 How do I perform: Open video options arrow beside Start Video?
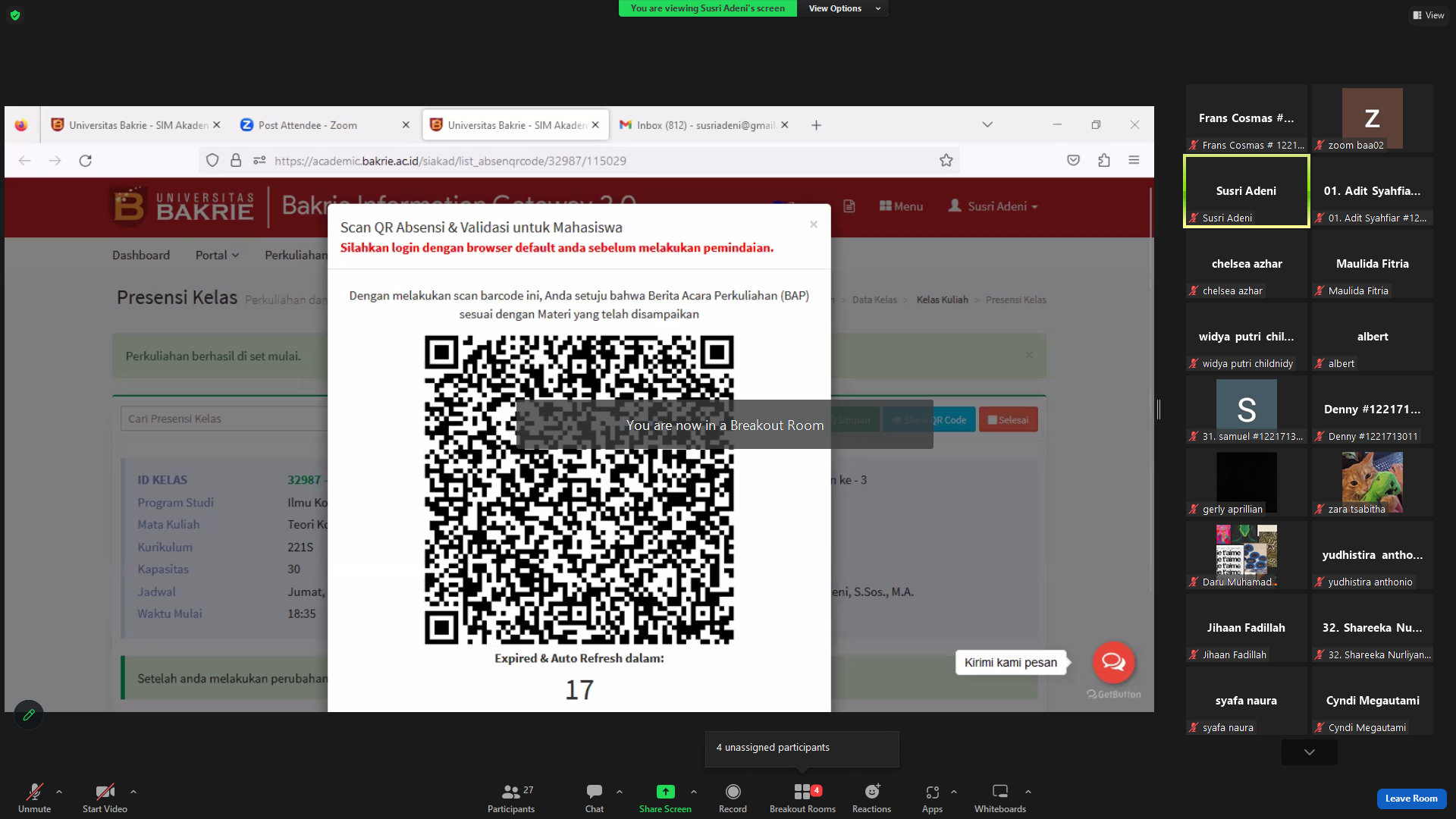[x=133, y=792]
